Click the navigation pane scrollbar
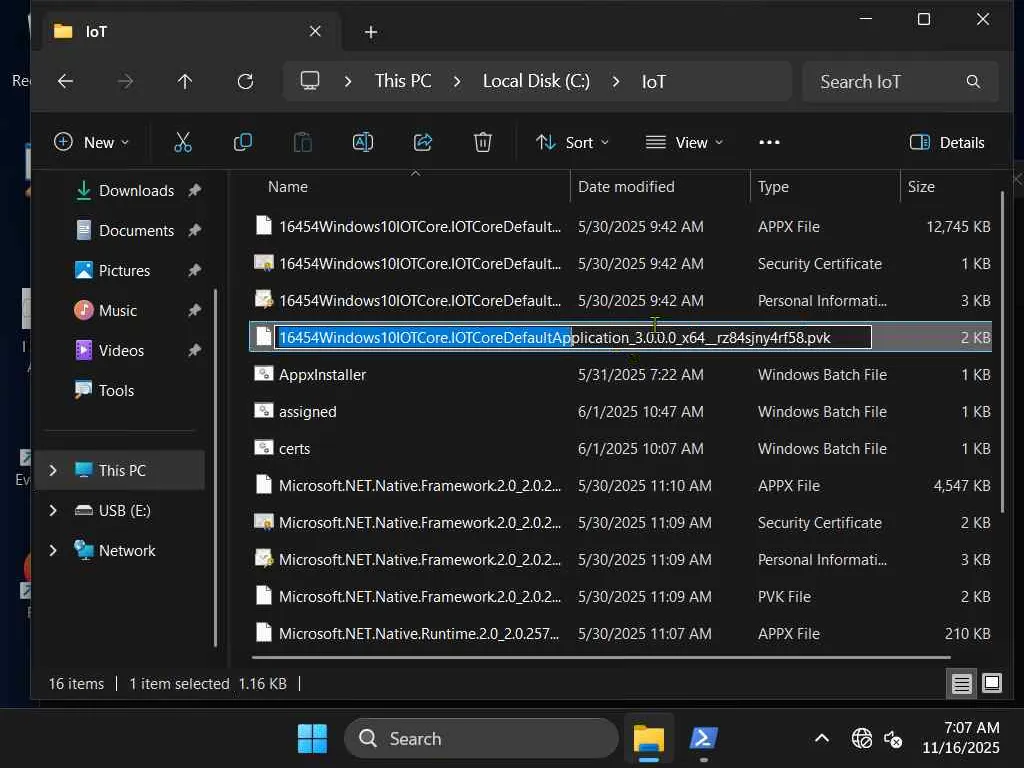 pyautogui.click(x=215, y=468)
